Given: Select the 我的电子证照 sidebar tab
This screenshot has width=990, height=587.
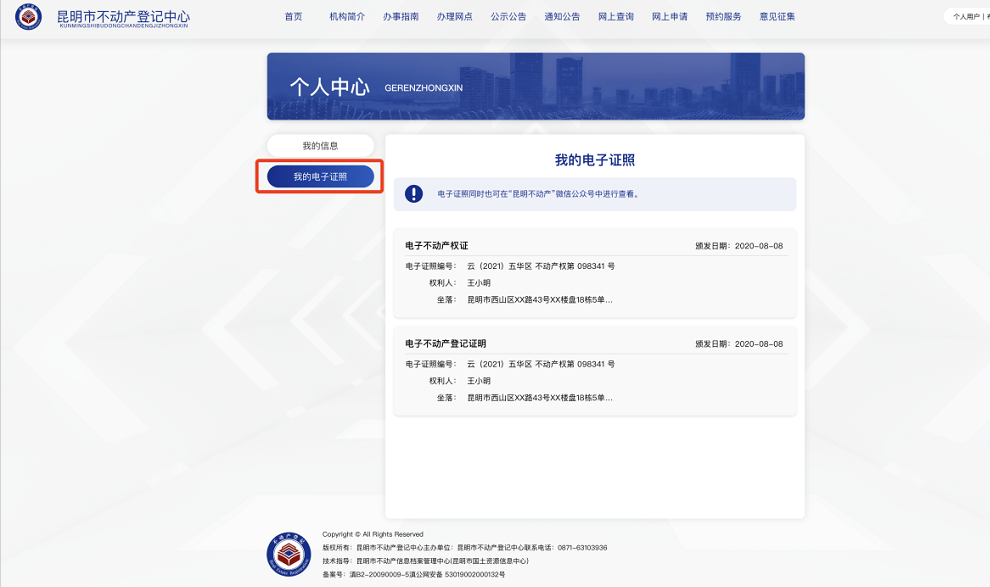Looking at the screenshot, I should click(x=320, y=177).
